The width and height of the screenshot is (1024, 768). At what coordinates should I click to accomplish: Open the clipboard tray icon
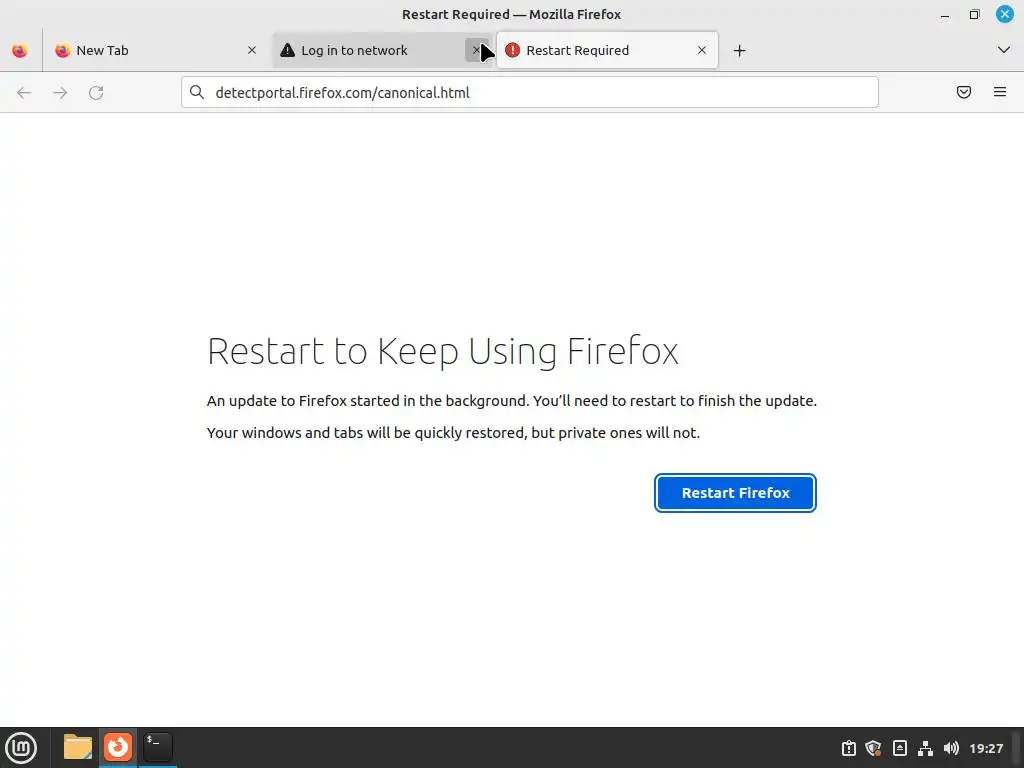(849, 748)
